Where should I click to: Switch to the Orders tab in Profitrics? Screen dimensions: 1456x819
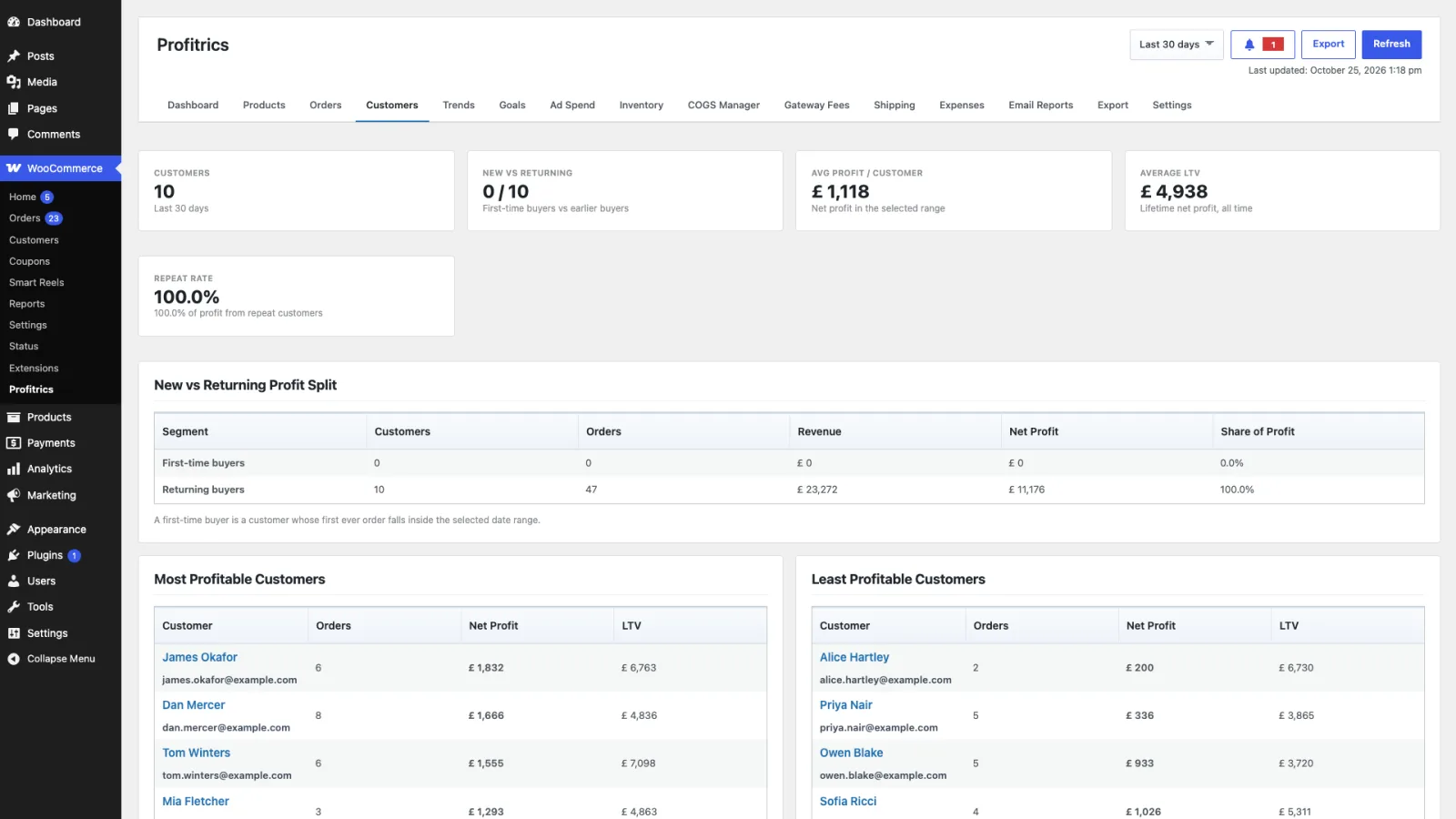pos(325,106)
